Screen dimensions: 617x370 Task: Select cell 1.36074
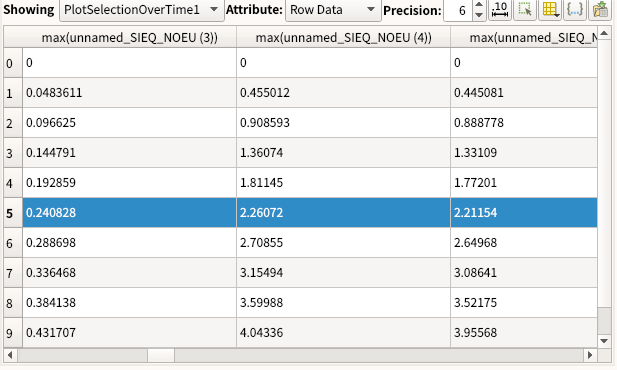344,153
